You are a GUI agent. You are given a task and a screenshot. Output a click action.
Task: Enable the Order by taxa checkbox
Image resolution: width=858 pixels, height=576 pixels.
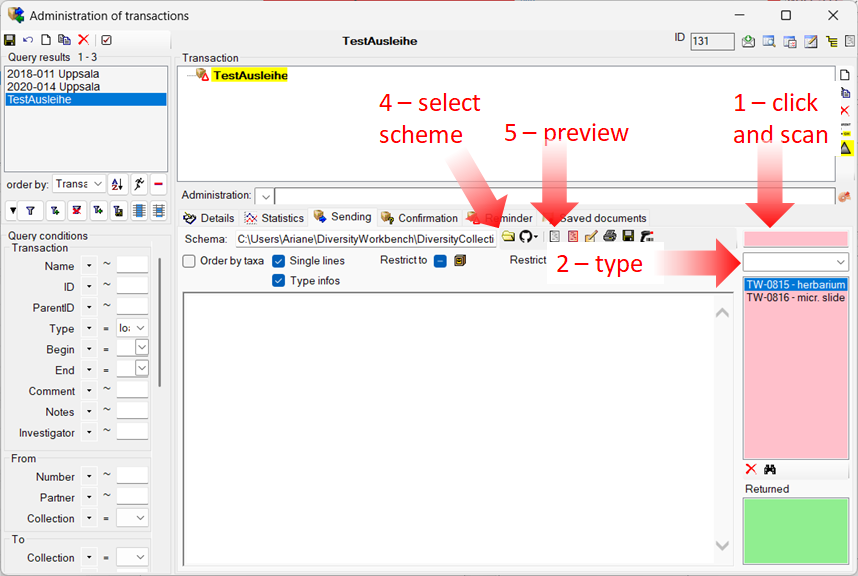point(190,261)
